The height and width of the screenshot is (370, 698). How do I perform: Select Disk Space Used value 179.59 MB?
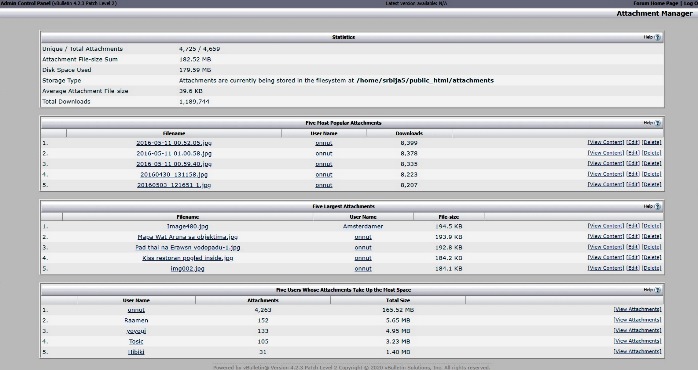[x=195, y=70]
